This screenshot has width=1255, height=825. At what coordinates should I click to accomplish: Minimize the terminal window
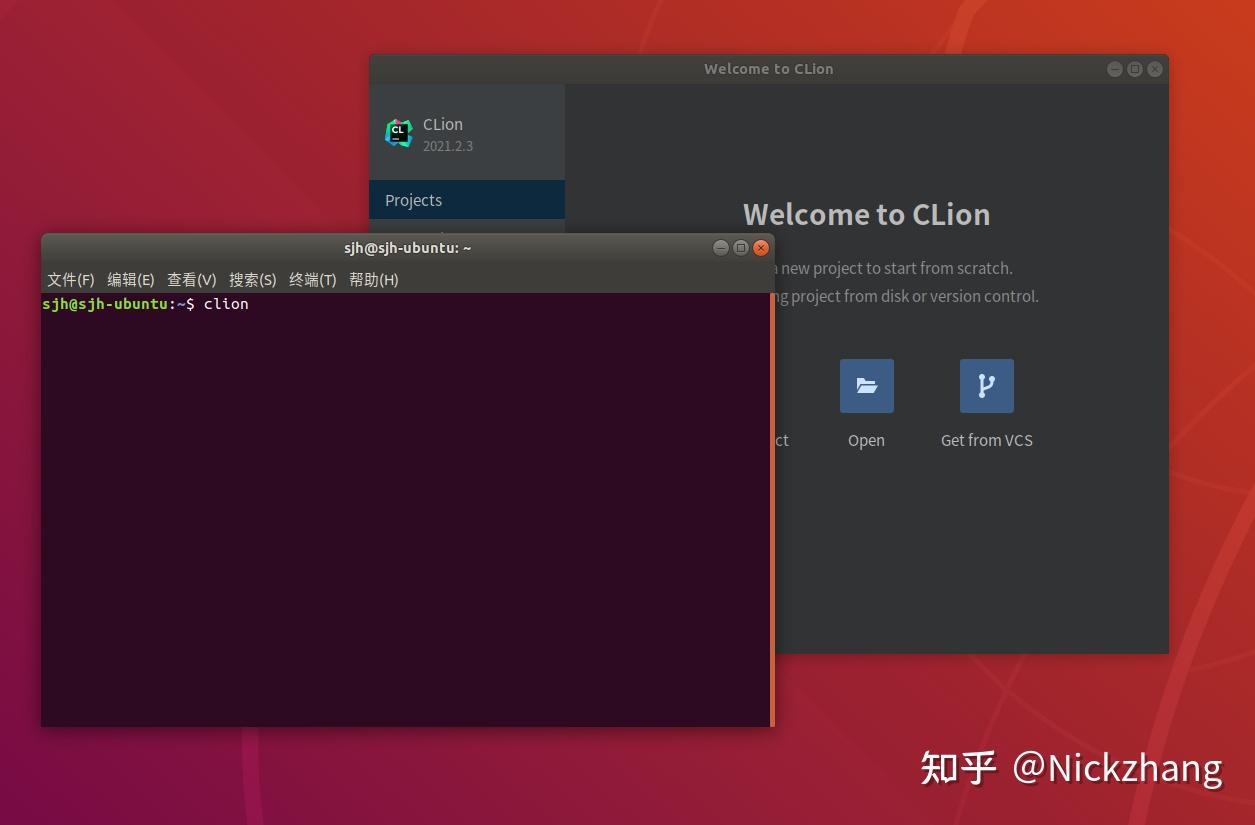coord(721,248)
